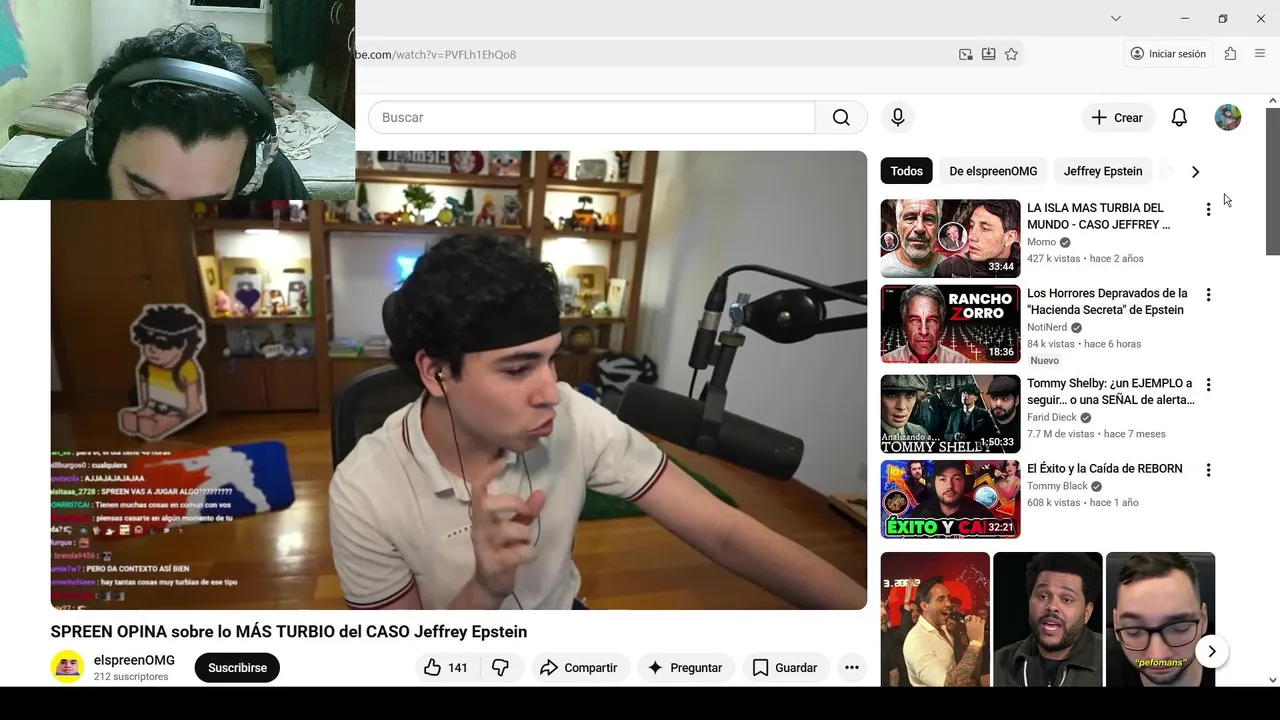Dislike the video with thumbs down
The height and width of the screenshot is (720, 1280).
click(x=501, y=667)
